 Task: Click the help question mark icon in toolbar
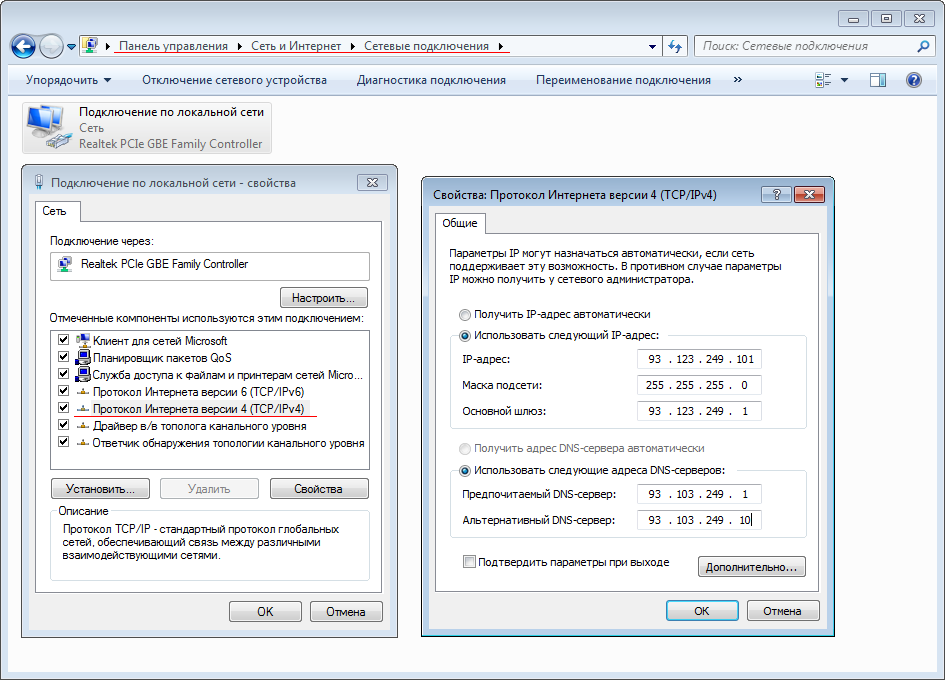(913, 80)
